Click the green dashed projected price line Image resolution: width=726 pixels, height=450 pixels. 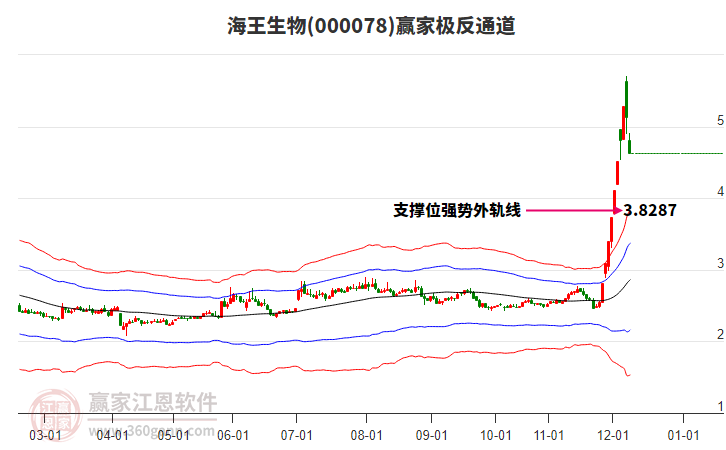(677, 153)
